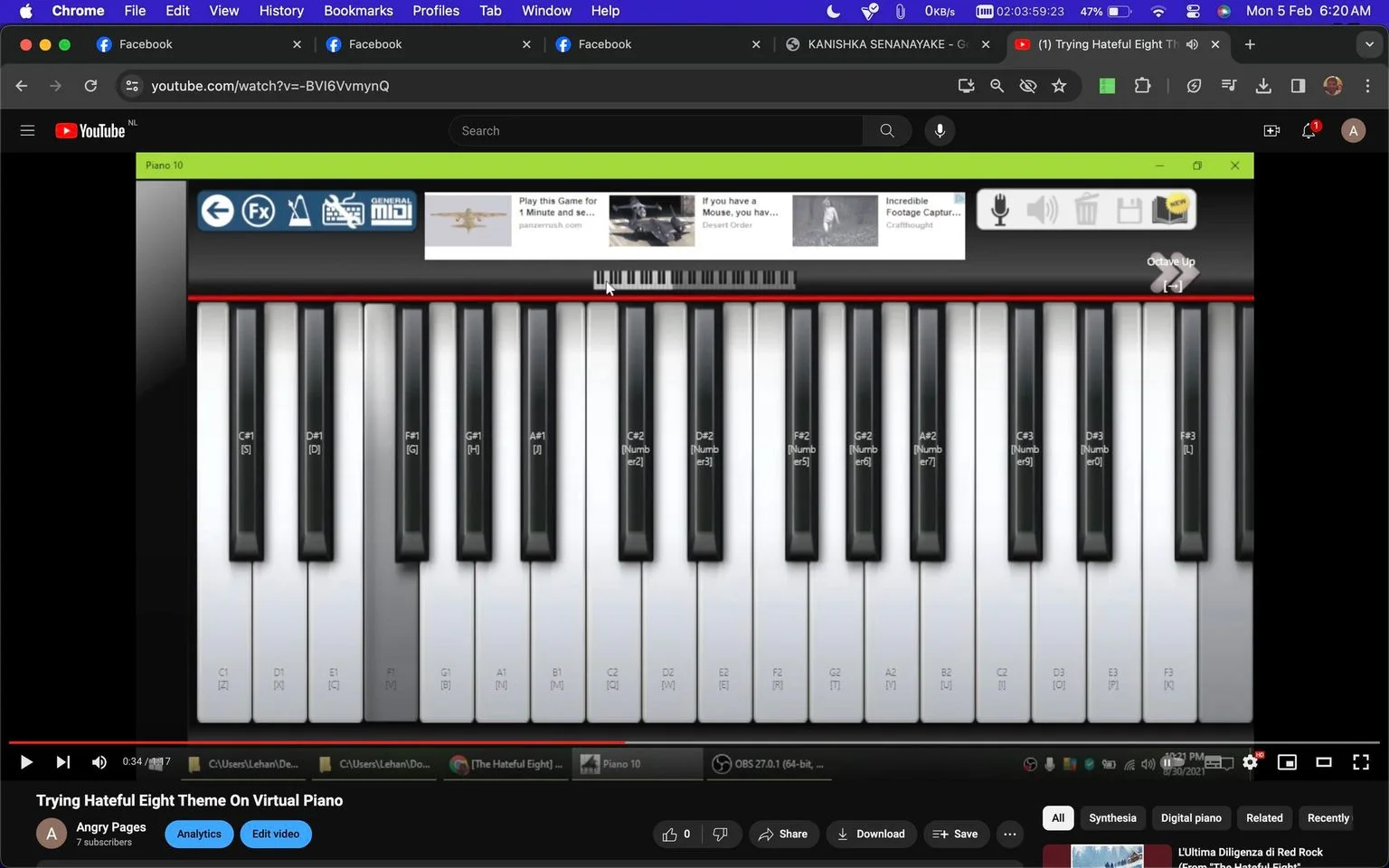Toggle theater mode view
Viewport: 1389px width, 868px height.
coord(1324,762)
